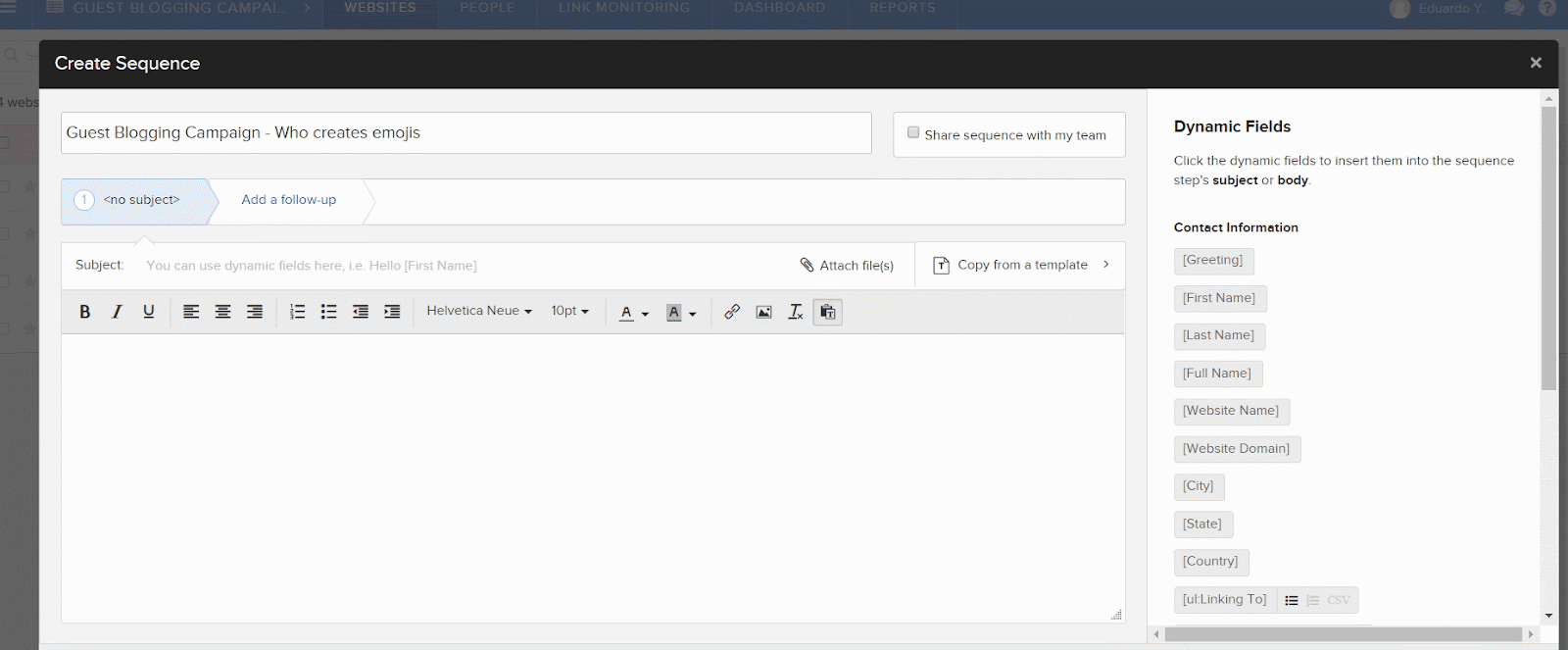Open the Helvetica Neue font dropdown
Screen dimensions: 1568x650
(479, 311)
